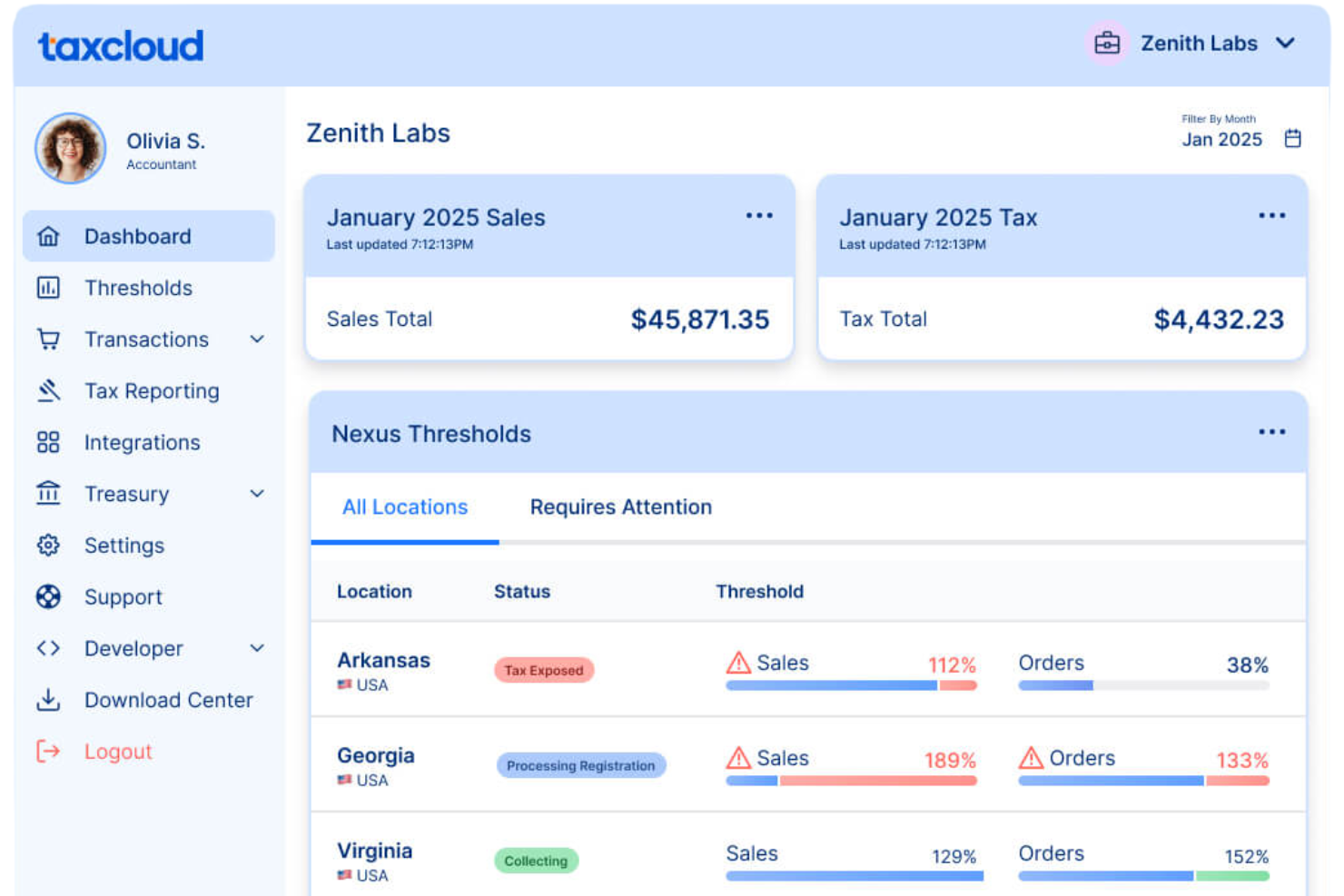Click the USA flag under Virginia
The width and height of the screenshot is (1344, 896).
344,876
